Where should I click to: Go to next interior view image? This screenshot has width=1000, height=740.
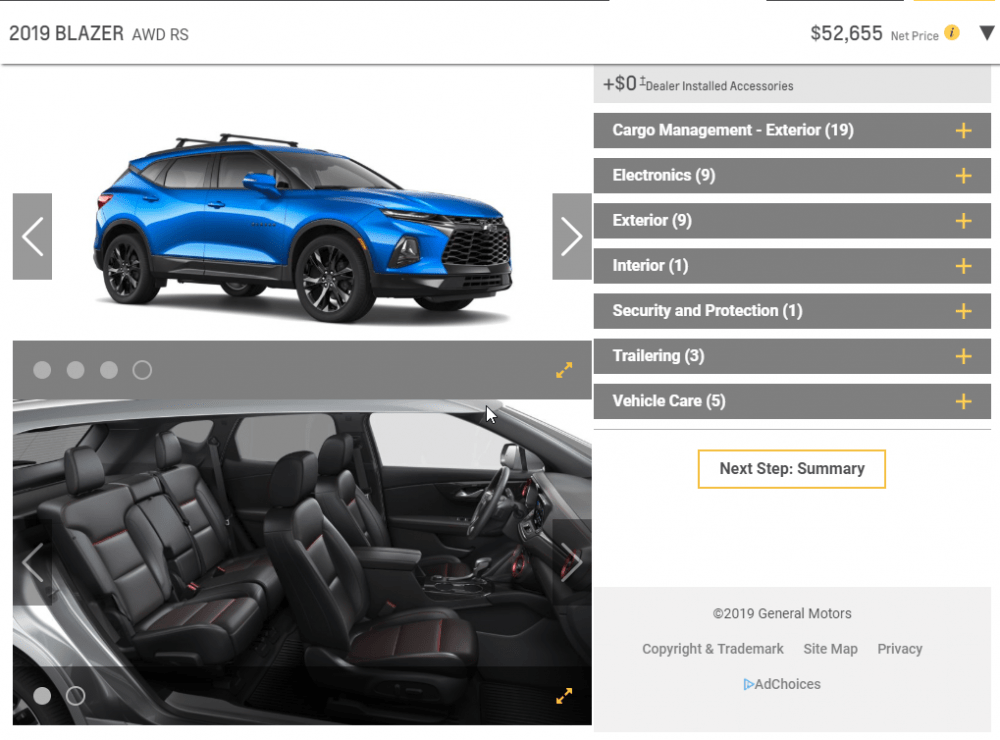coord(571,562)
